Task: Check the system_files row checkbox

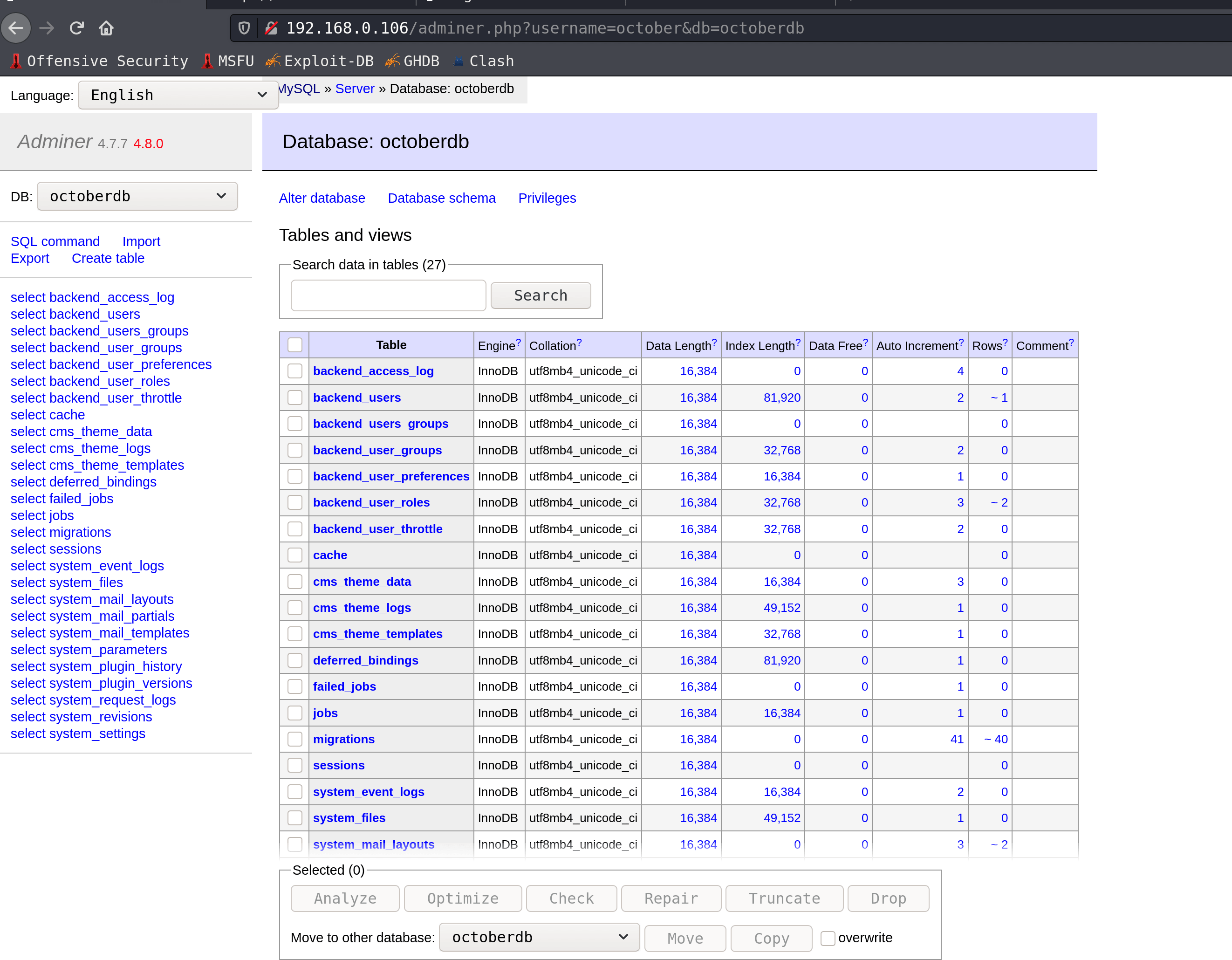Action: tap(294, 817)
